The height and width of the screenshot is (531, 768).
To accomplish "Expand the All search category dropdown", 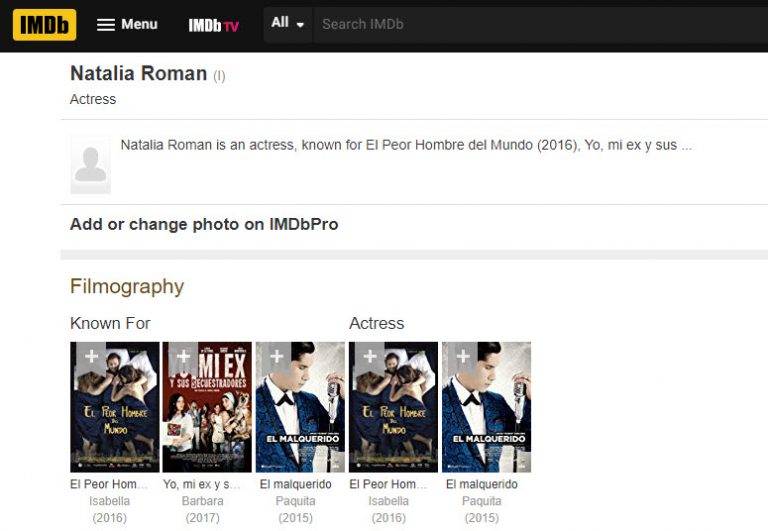I will (x=288, y=23).
